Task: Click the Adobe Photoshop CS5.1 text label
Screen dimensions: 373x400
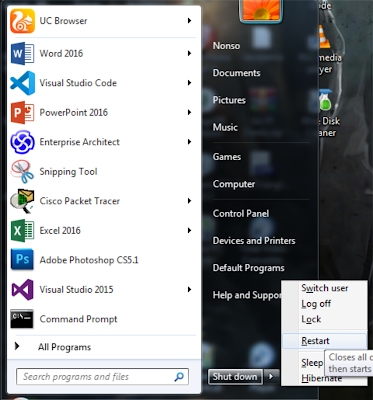Action: (89, 260)
